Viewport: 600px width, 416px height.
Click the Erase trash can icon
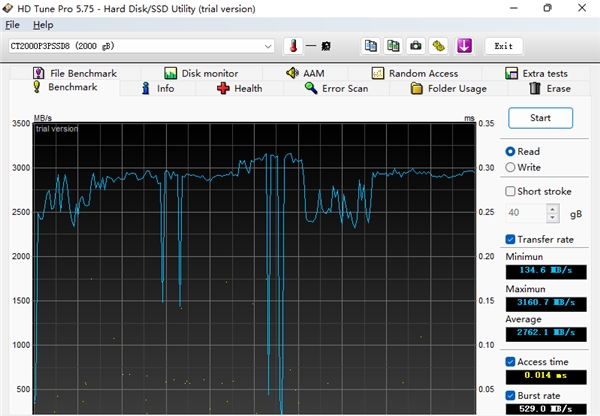[535, 88]
